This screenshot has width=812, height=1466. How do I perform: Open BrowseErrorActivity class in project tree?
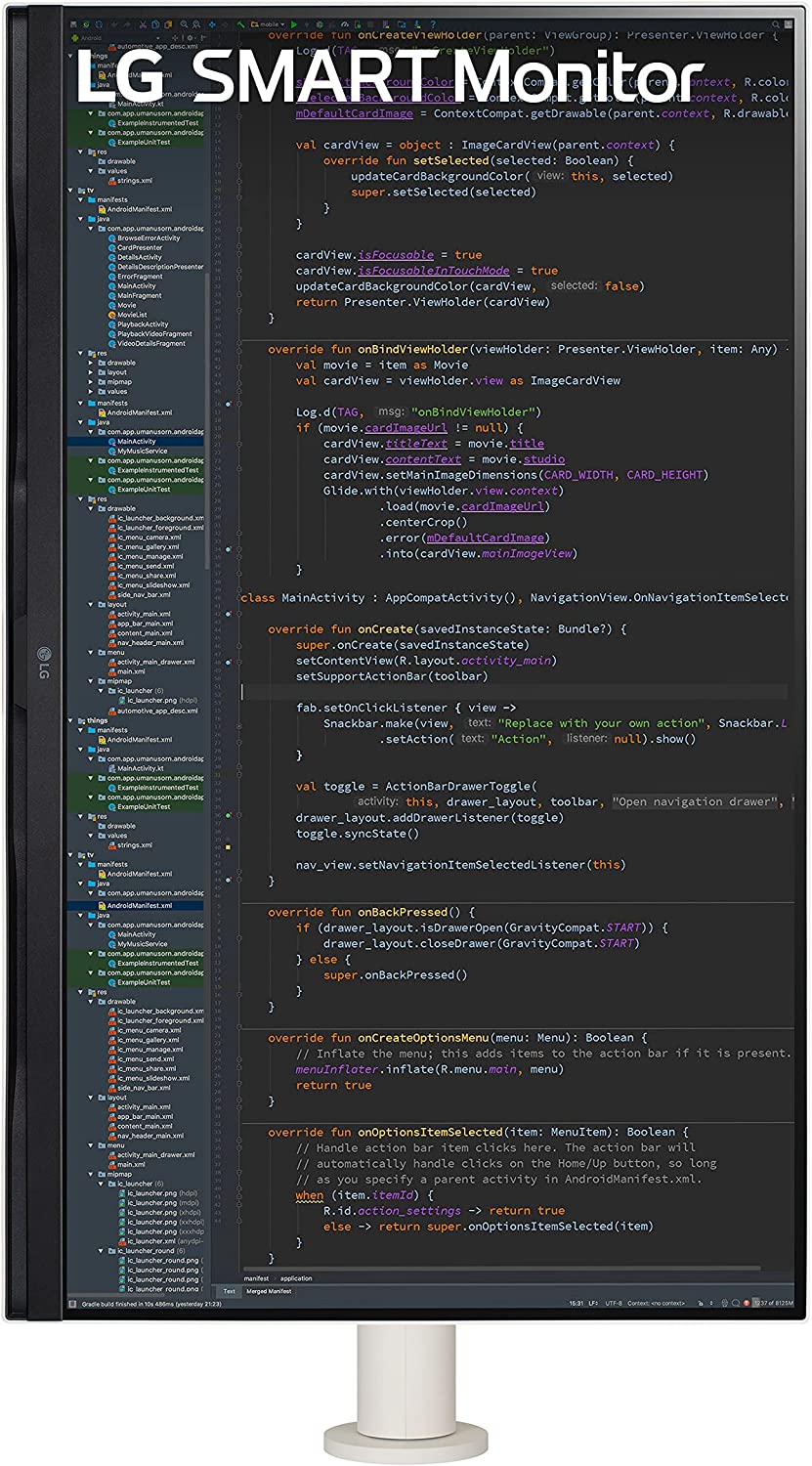pyautogui.click(x=149, y=238)
